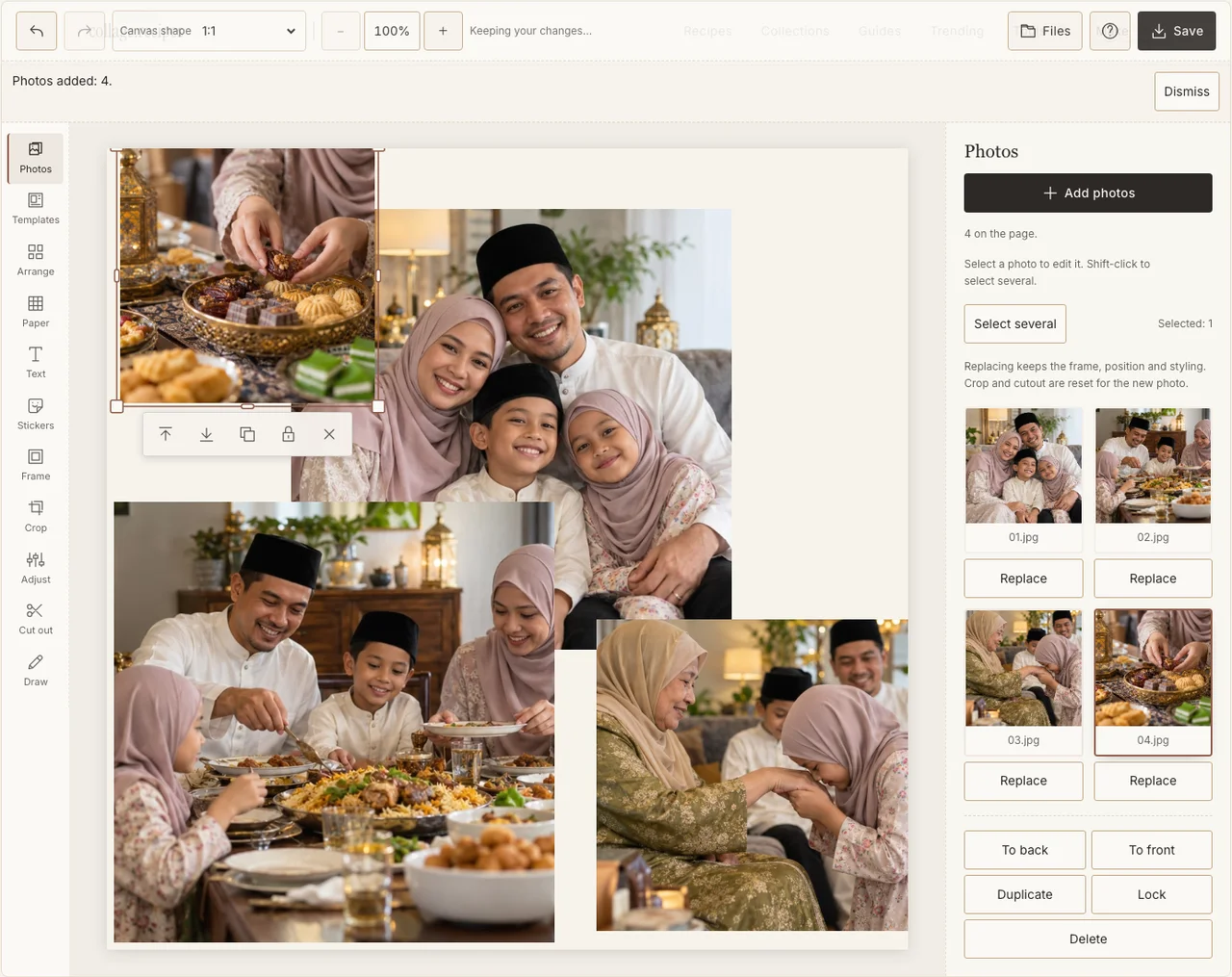Viewport: 1232px width, 977px height.
Task: Click the redo arrow icon
Action: coord(85,31)
